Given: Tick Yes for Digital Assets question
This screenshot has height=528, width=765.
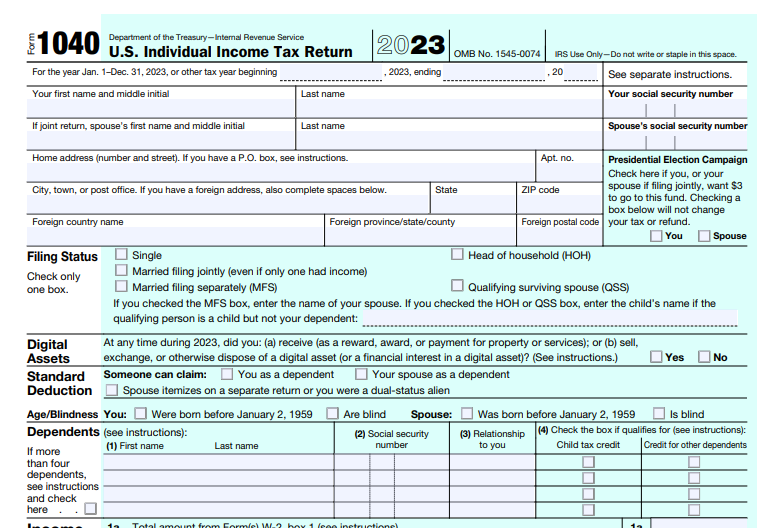Looking at the screenshot, I should click(656, 357).
